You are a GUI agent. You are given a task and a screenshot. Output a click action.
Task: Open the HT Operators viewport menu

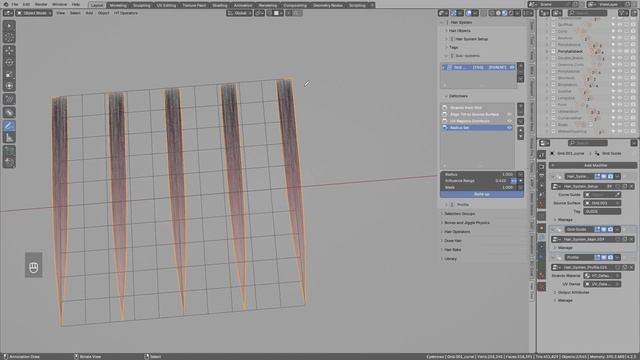126,13
